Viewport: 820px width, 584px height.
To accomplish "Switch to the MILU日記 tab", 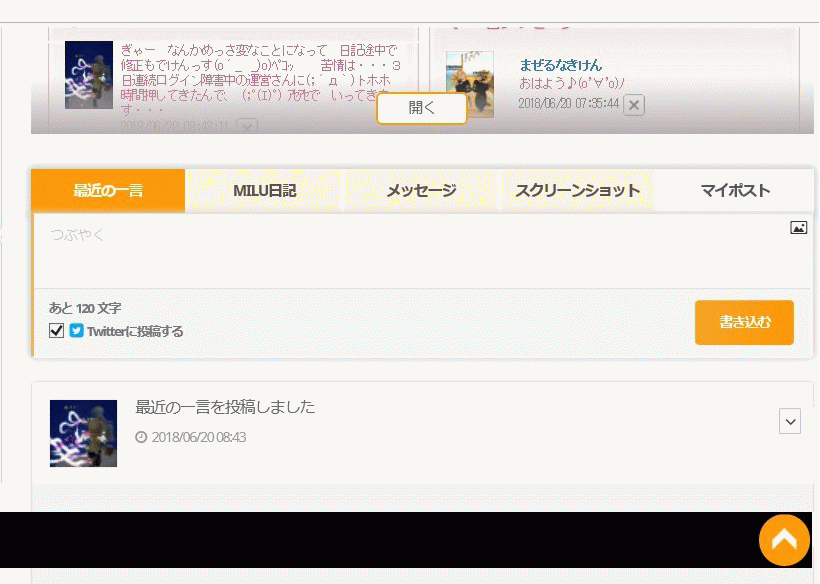I will 265,190.
